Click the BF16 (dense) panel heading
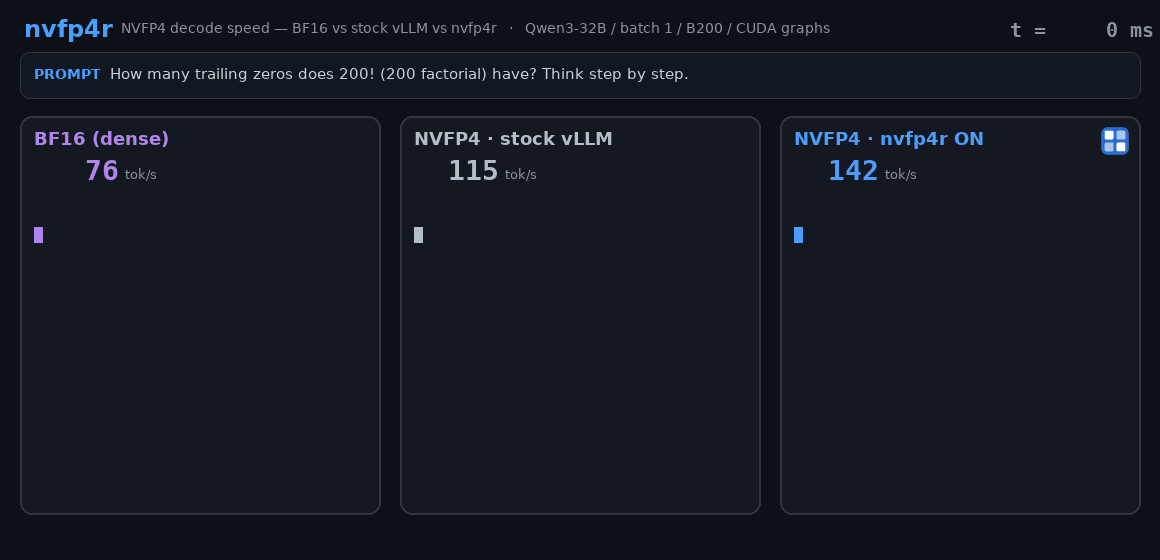 pos(101,139)
